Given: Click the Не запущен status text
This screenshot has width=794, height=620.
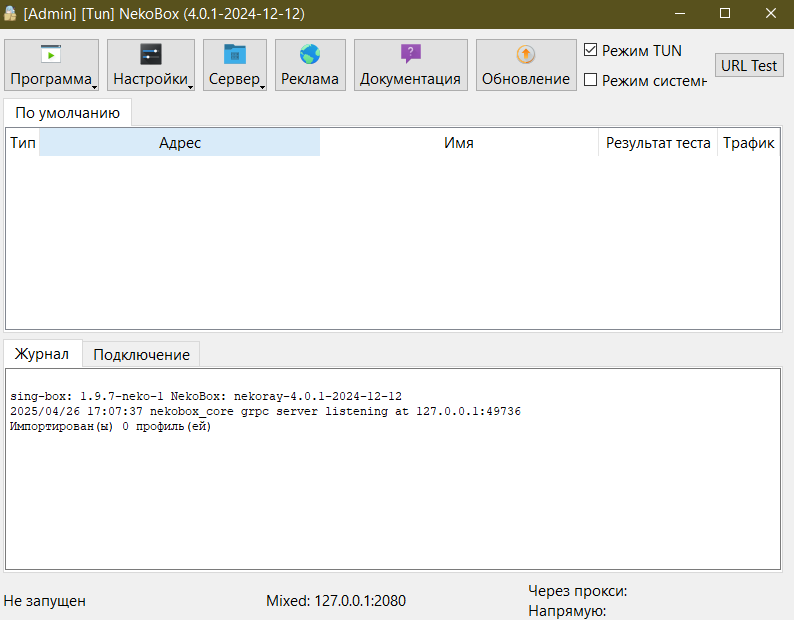Looking at the screenshot, I should (45, 601).
